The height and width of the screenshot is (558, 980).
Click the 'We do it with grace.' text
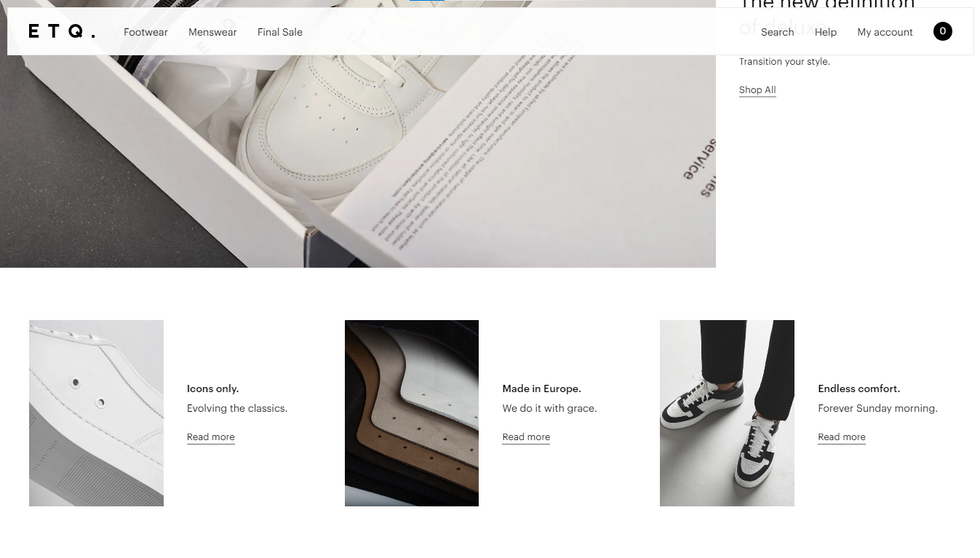click(550, 409)
